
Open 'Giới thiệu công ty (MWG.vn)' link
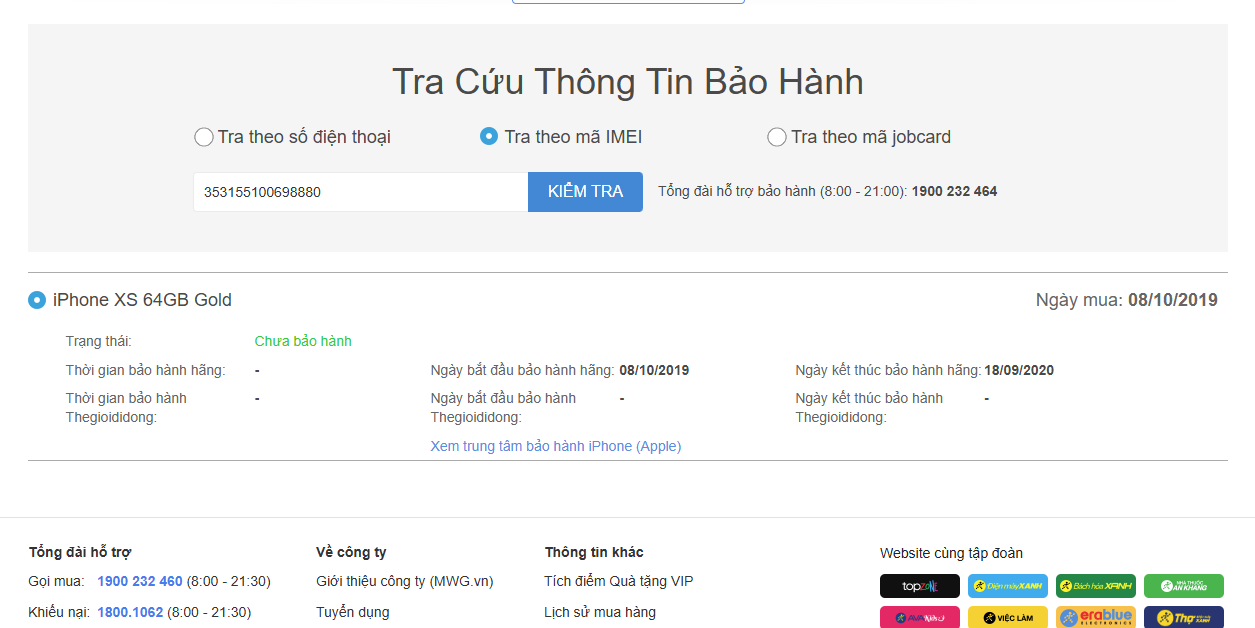click(404, 581)
